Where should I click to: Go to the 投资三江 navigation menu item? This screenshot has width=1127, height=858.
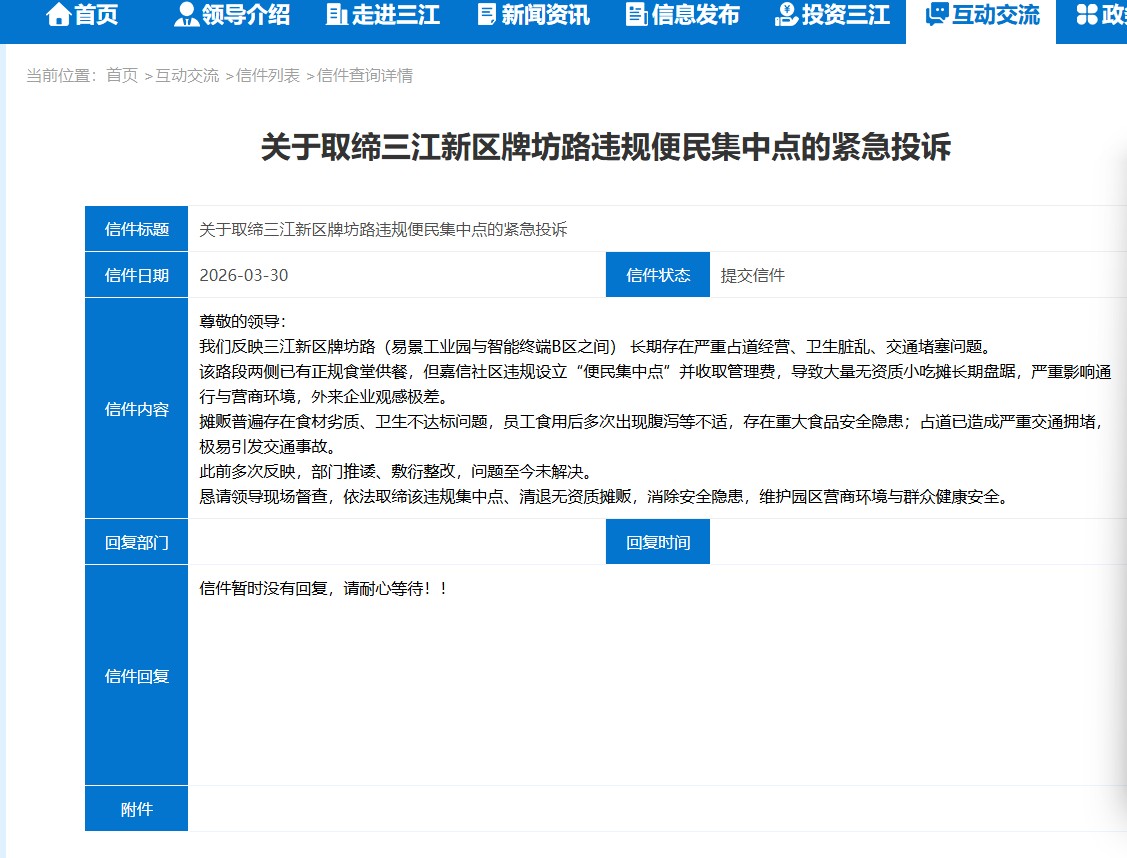point(845,15)
